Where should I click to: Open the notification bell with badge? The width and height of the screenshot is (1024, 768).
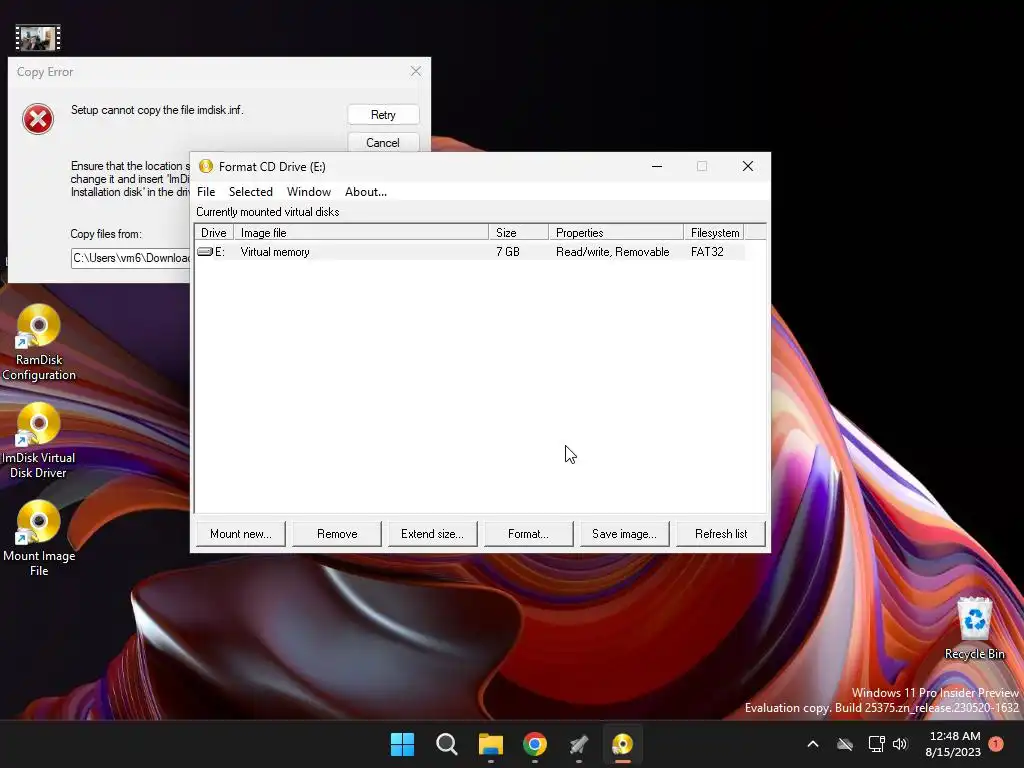click(x=996, y=744)
